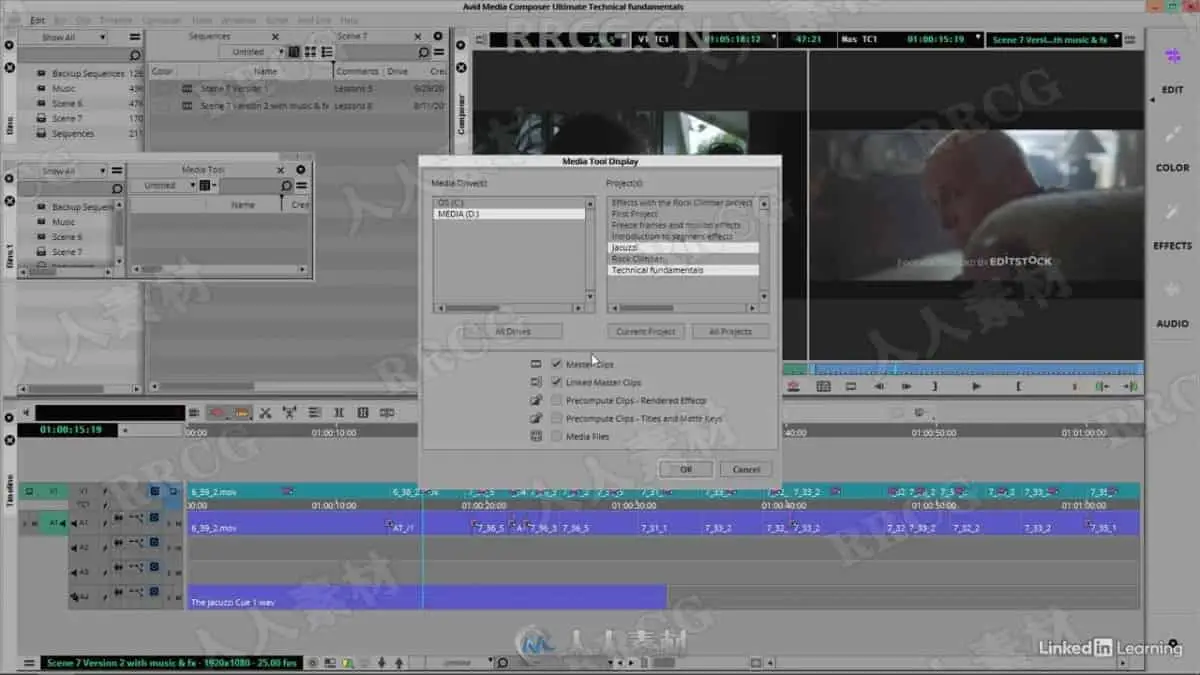Select the Sequences bin tab
This screenshot has width=1200, height=675.
[209, 37]
